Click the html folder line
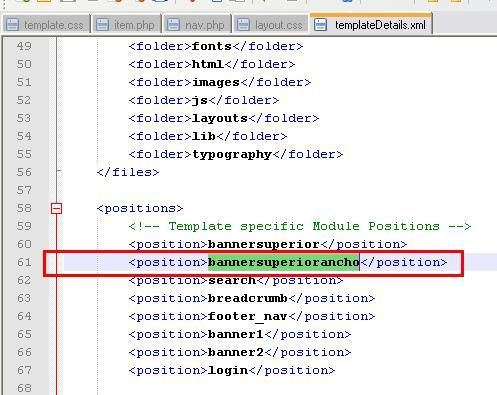The width and height of the screenshot is (497, 395). point(212,64)
